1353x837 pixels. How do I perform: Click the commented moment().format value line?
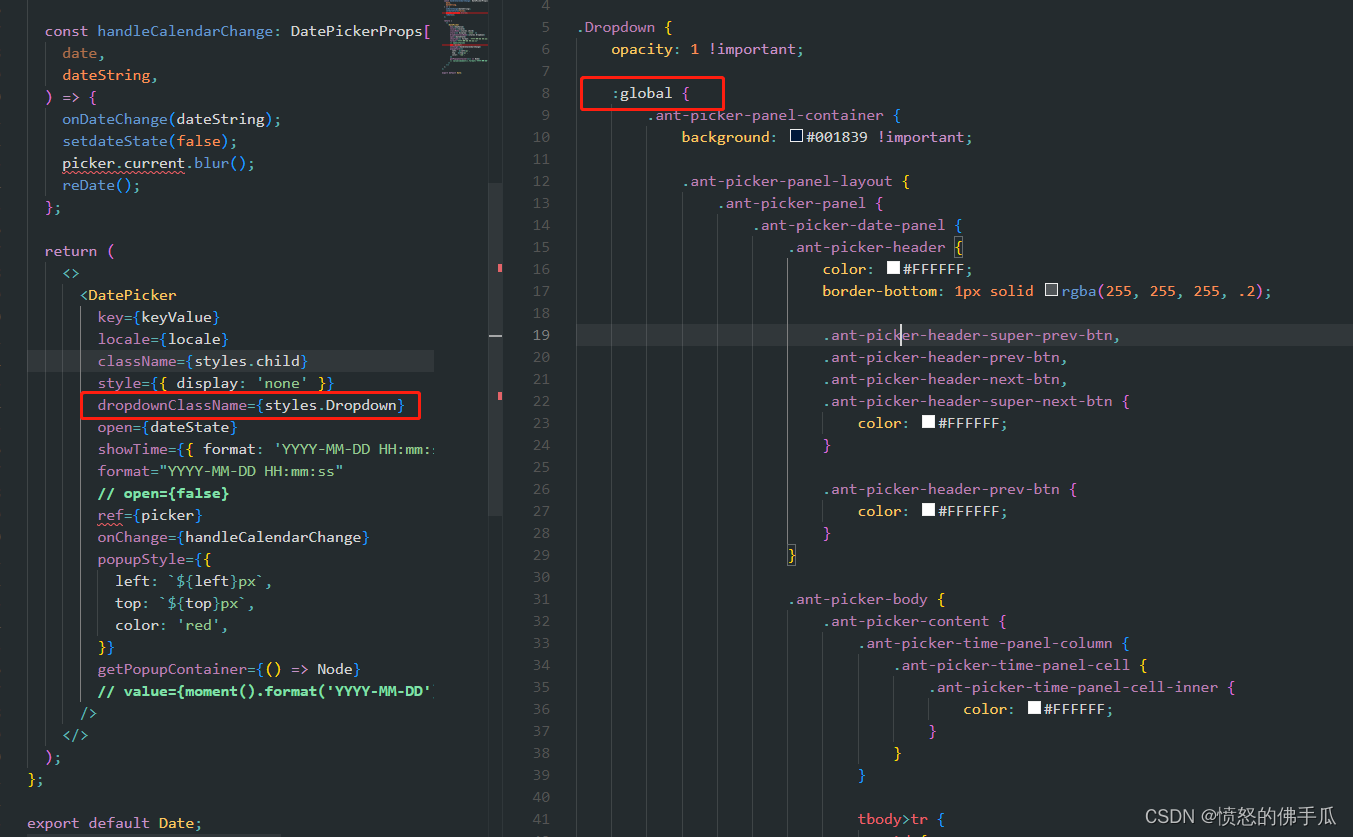coord(265,691)
